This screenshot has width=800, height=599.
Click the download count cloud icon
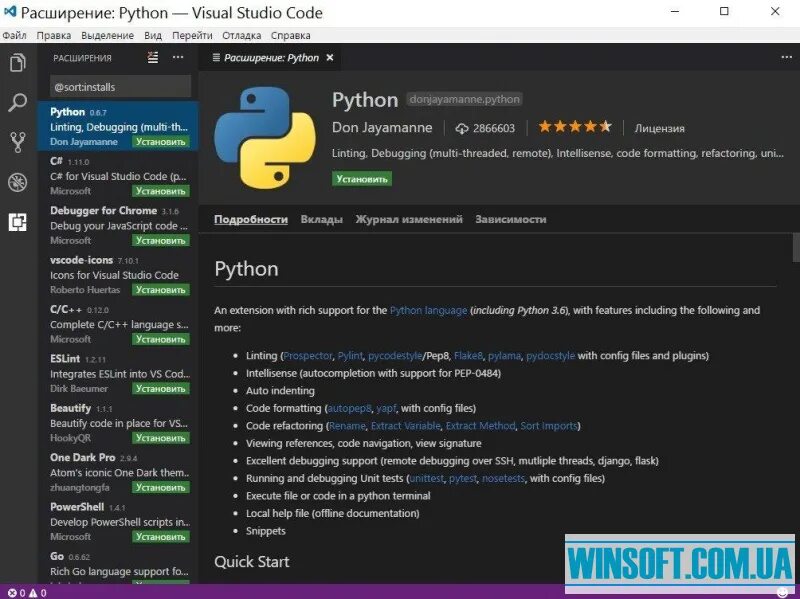pyautogui.click(x=462, y=129)
